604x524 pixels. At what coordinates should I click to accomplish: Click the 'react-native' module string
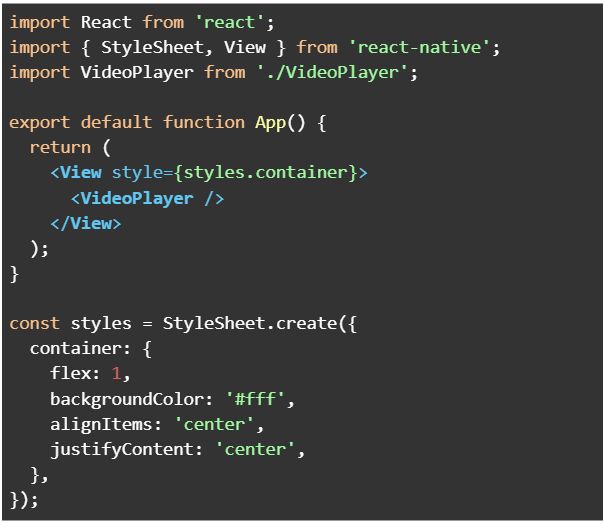419,47
